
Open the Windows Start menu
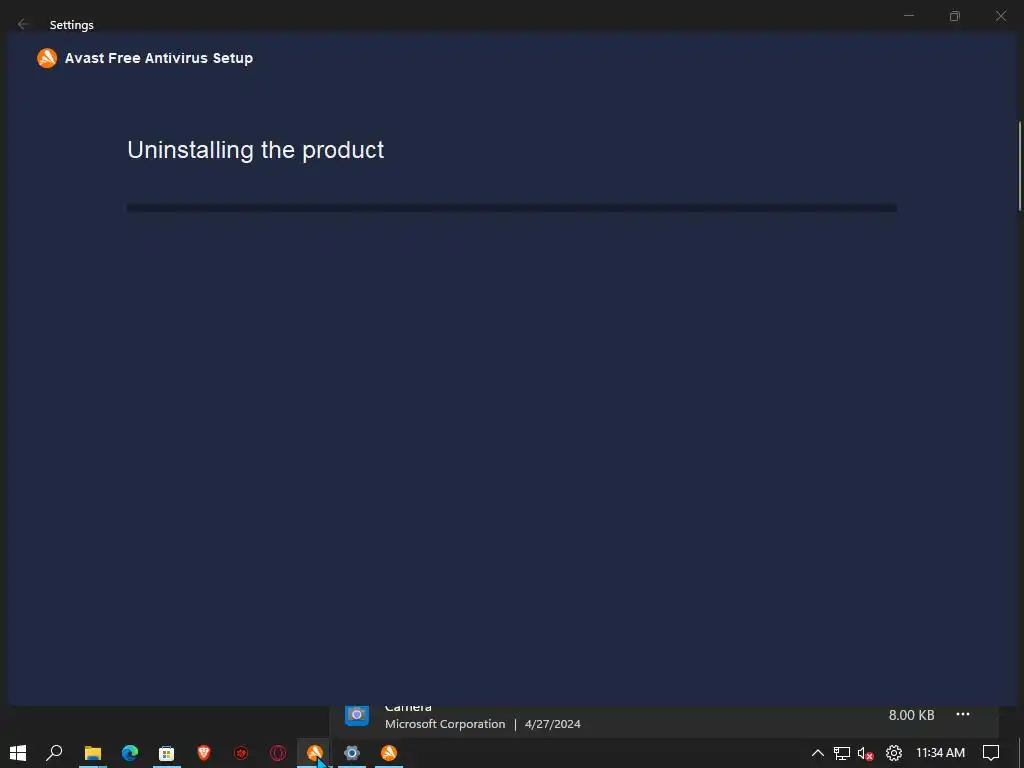(x=18, y=753)
